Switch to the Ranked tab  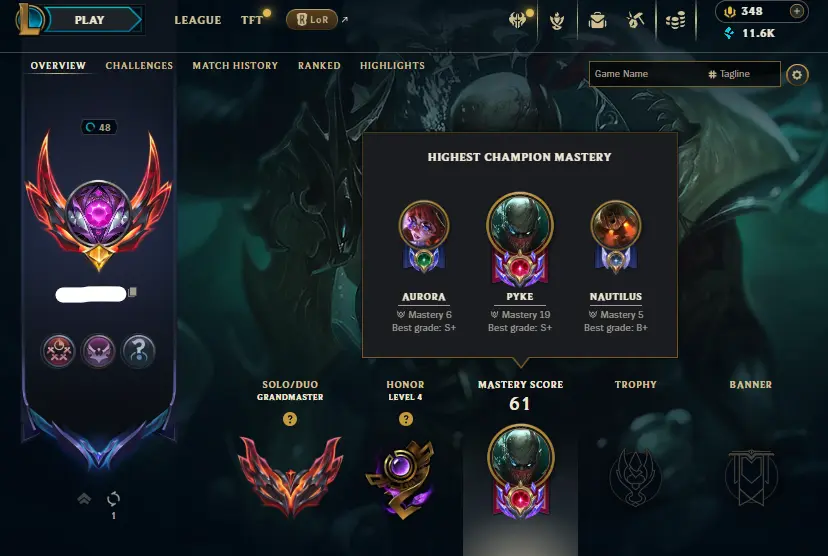coord(319,65)
